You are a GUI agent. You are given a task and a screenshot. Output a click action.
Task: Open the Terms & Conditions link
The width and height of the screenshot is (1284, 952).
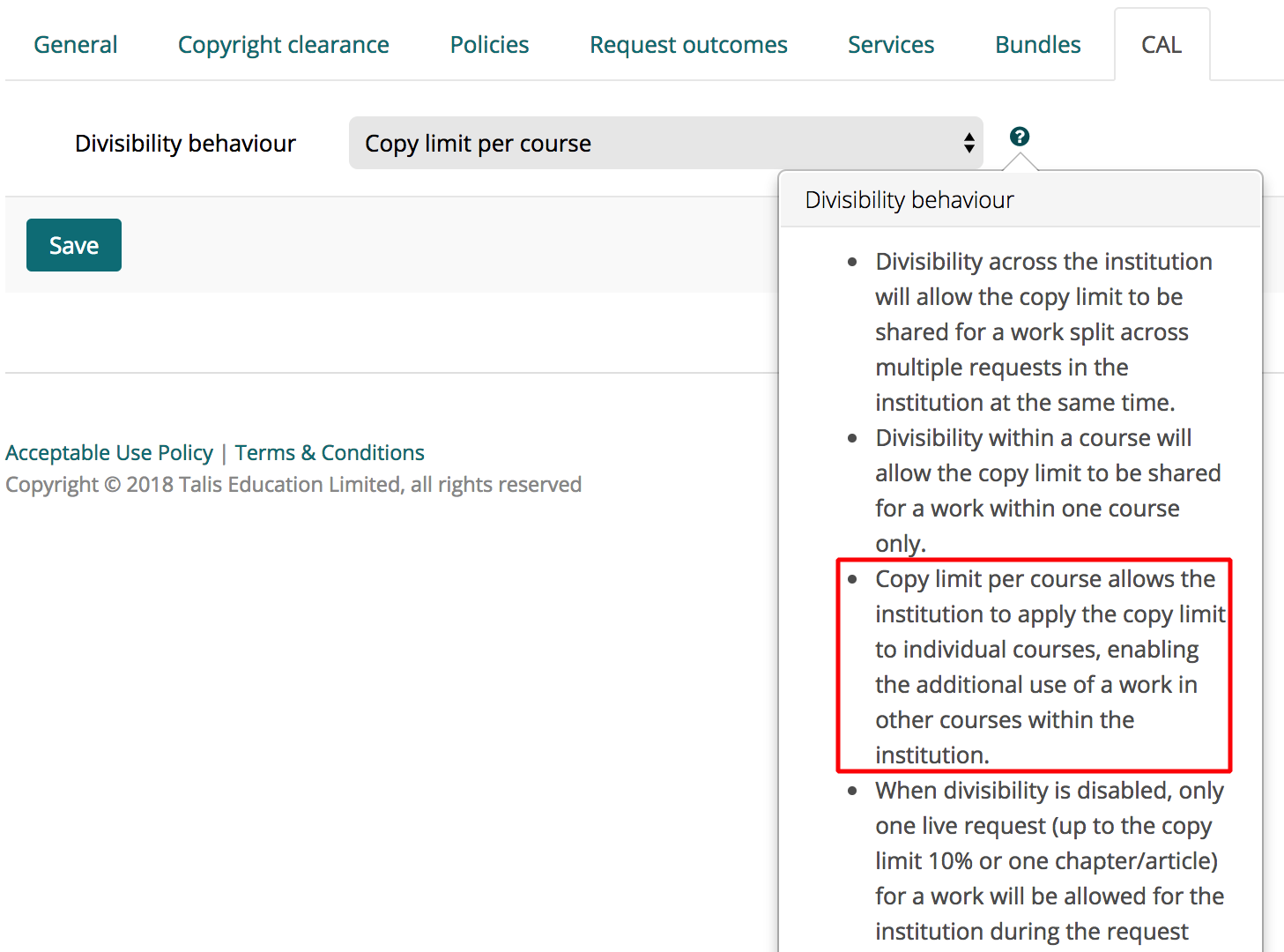tap(330, 453)
